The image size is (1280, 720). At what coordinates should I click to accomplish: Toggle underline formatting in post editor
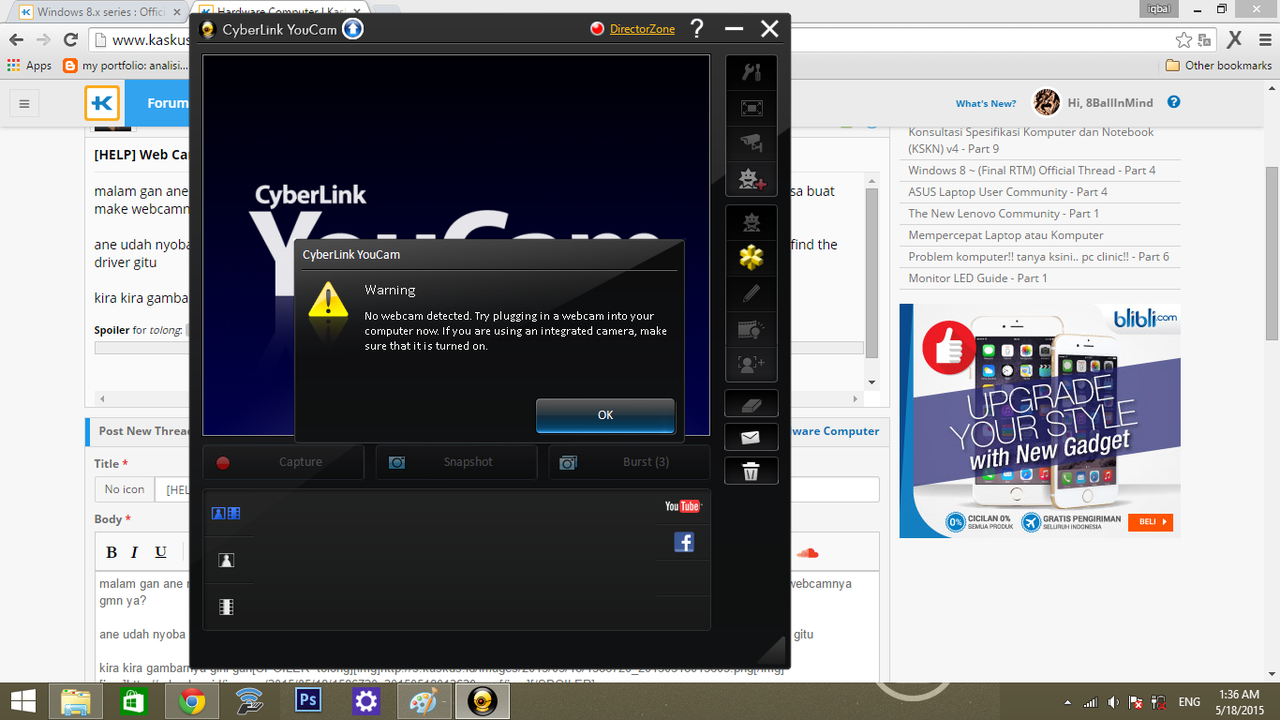160,552
